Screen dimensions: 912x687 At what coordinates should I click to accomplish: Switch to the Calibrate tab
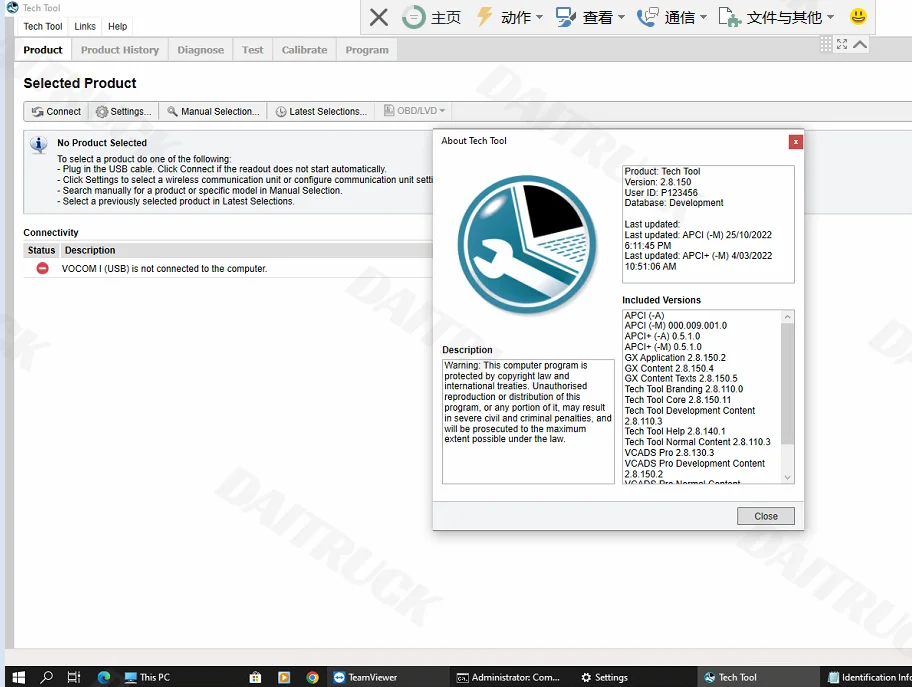tap(304, 50)
